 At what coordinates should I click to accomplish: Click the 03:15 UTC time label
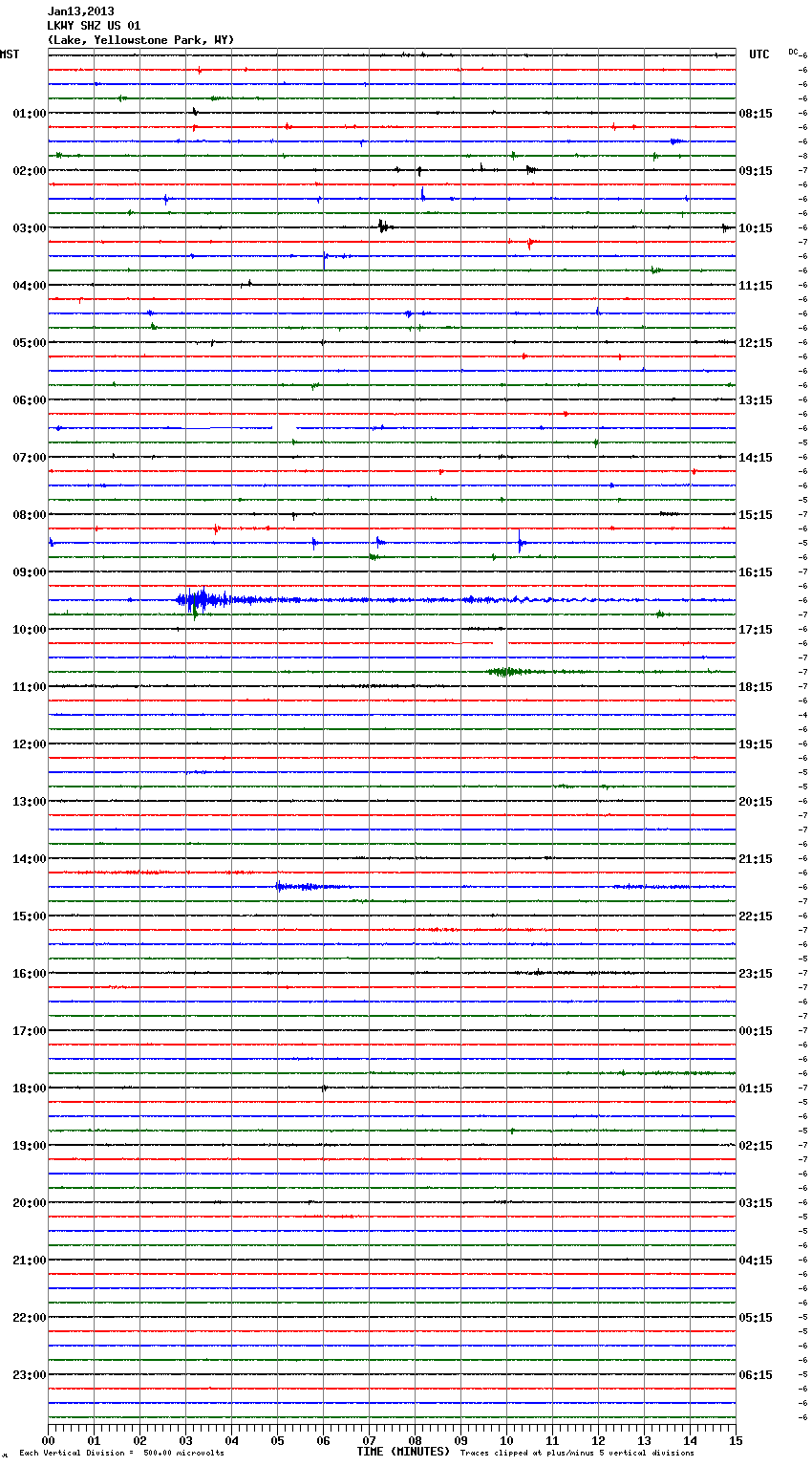tap(756, 1203)
